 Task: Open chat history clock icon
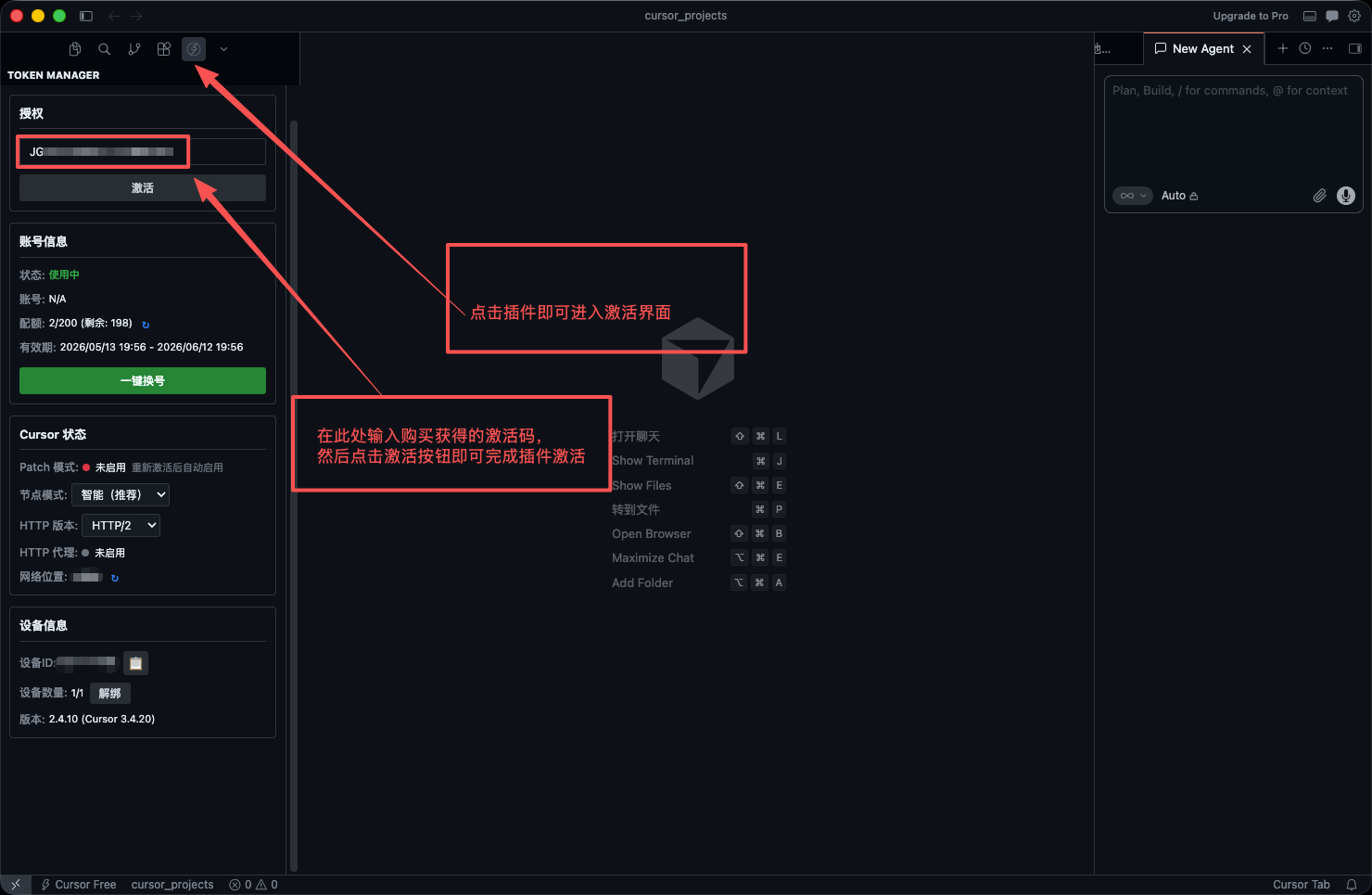coord(1305,48)
